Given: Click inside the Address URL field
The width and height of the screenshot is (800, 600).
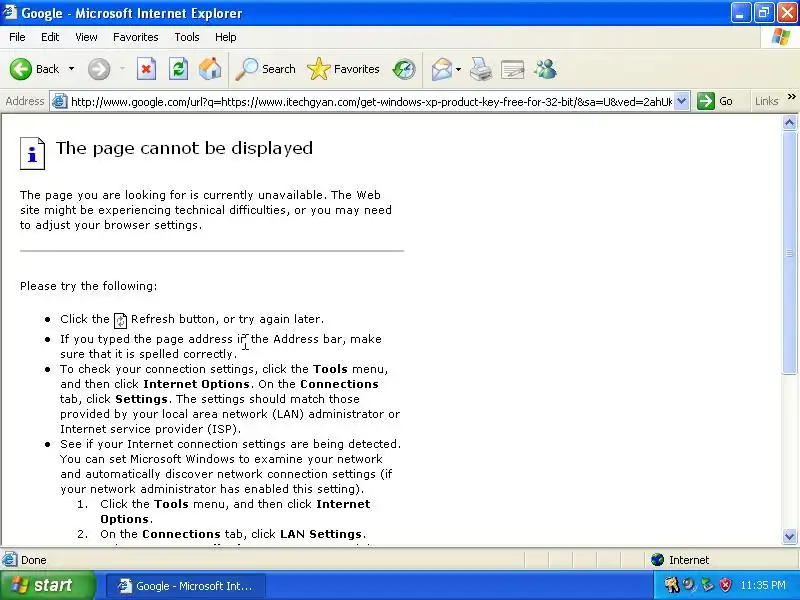Looking at the screenshot, I should (371, 102).
